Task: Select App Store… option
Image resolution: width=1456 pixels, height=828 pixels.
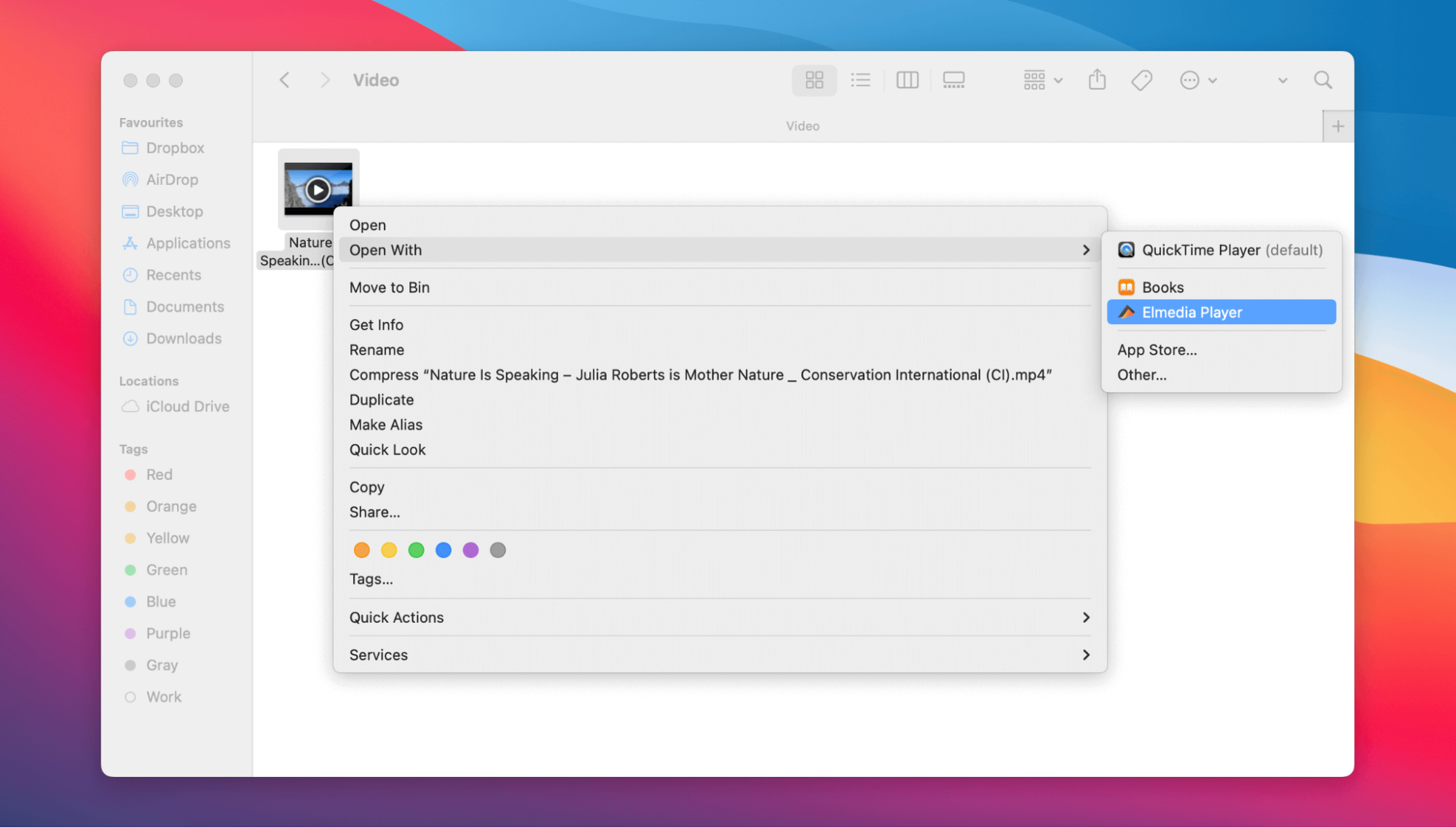Action: [1157, 350]
